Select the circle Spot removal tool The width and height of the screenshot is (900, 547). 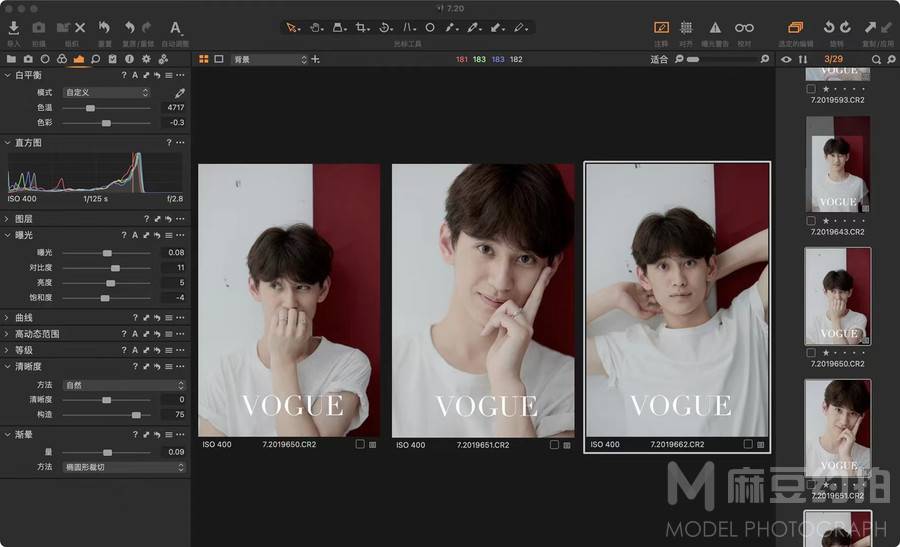click(x=430, y=28)
